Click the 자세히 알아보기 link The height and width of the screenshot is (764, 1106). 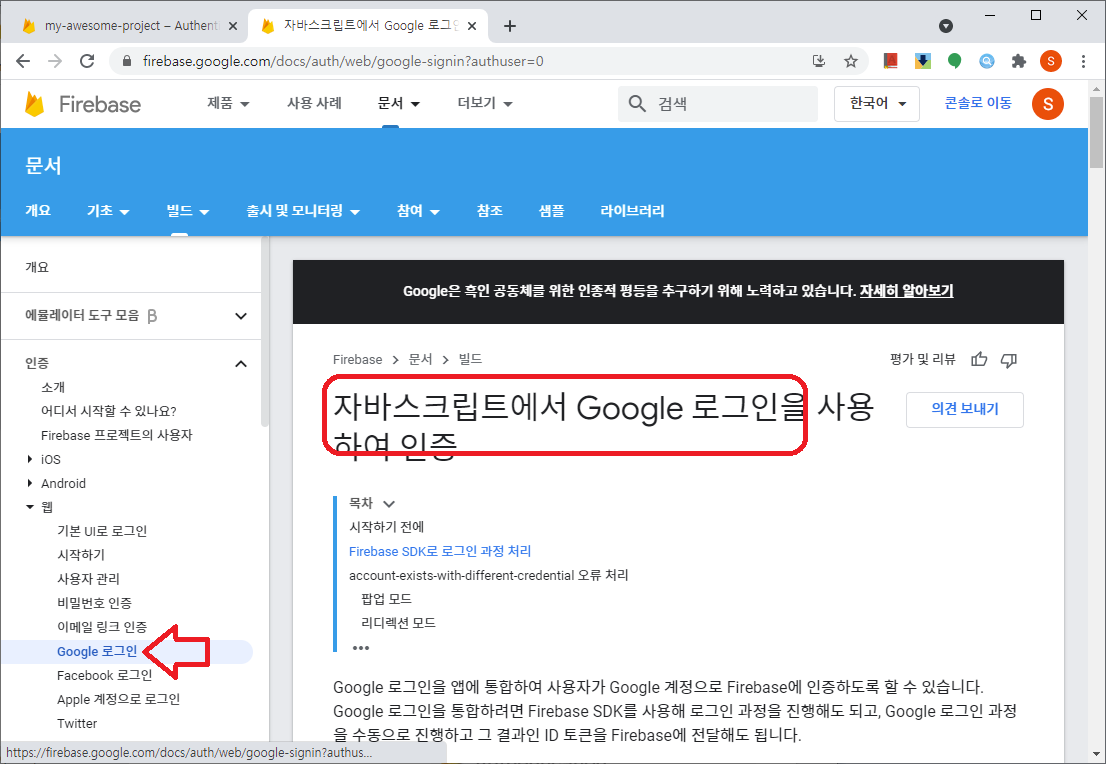906,291
